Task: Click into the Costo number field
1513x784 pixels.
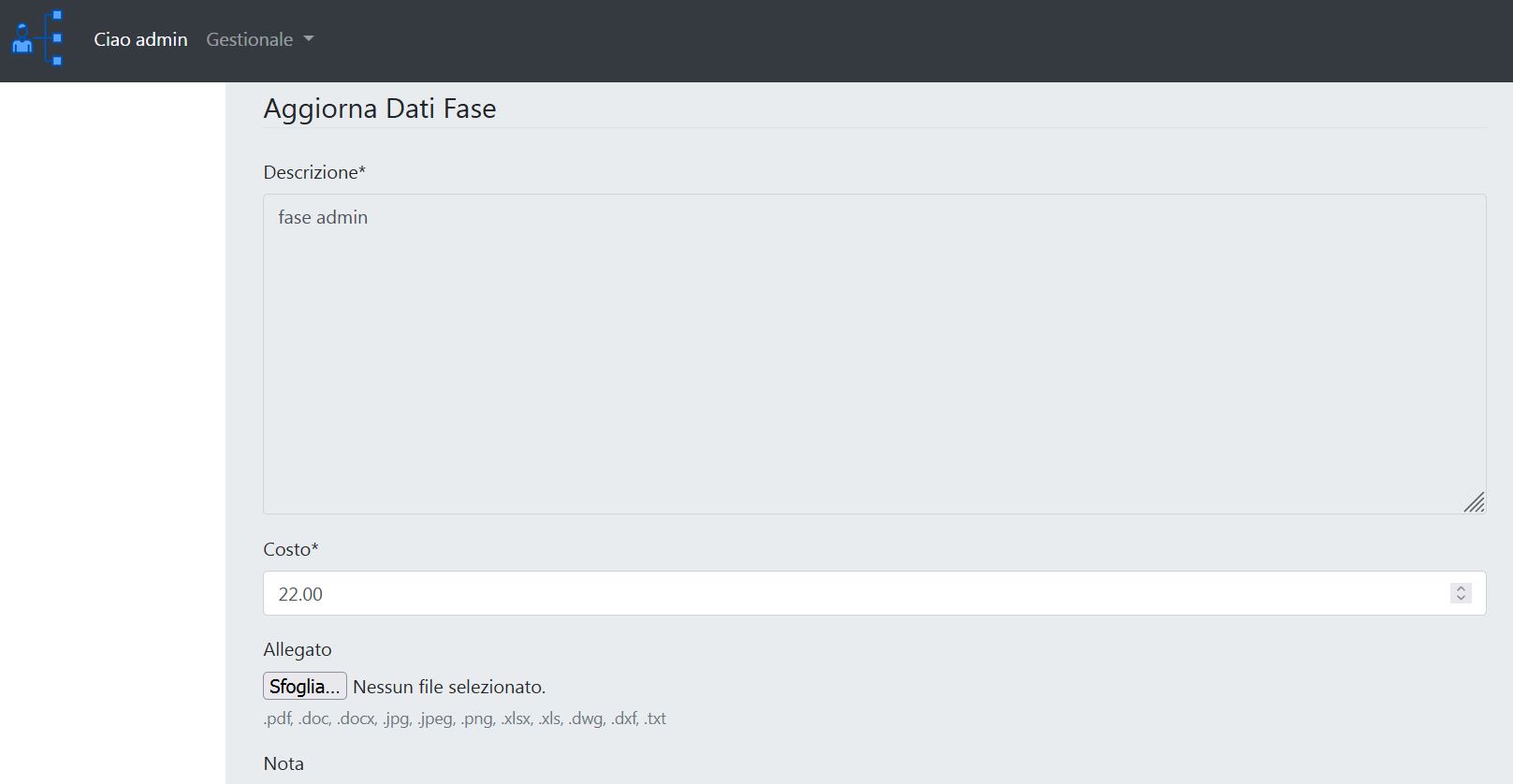Action: [842, 593]
